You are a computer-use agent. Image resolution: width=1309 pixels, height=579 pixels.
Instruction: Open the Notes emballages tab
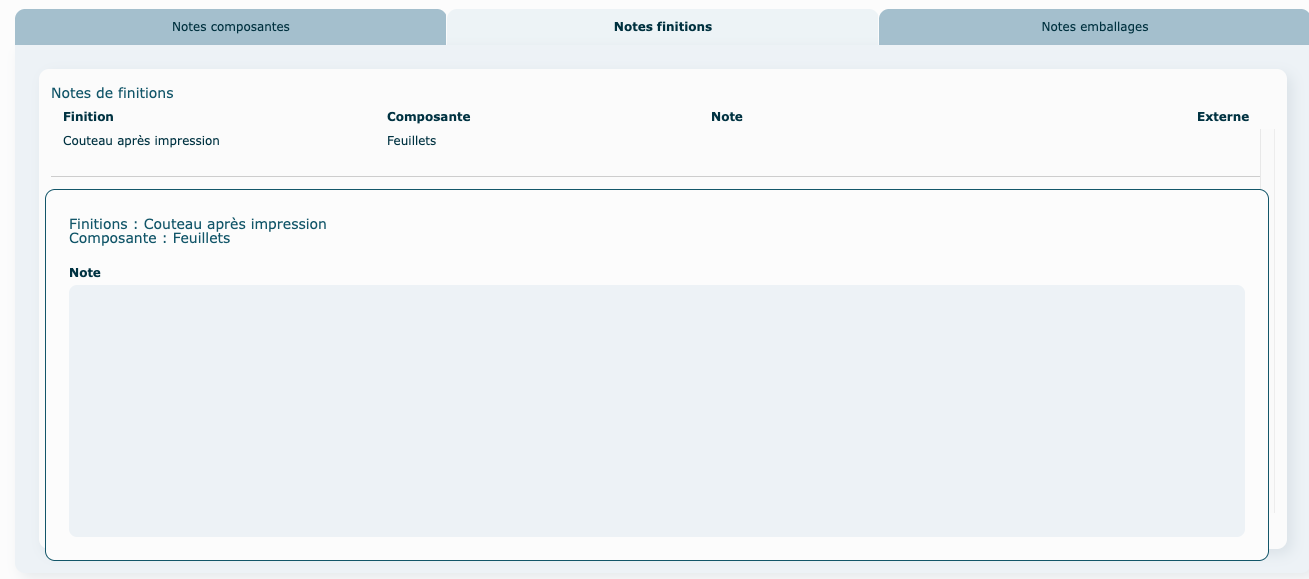(x=1094, y=27)
